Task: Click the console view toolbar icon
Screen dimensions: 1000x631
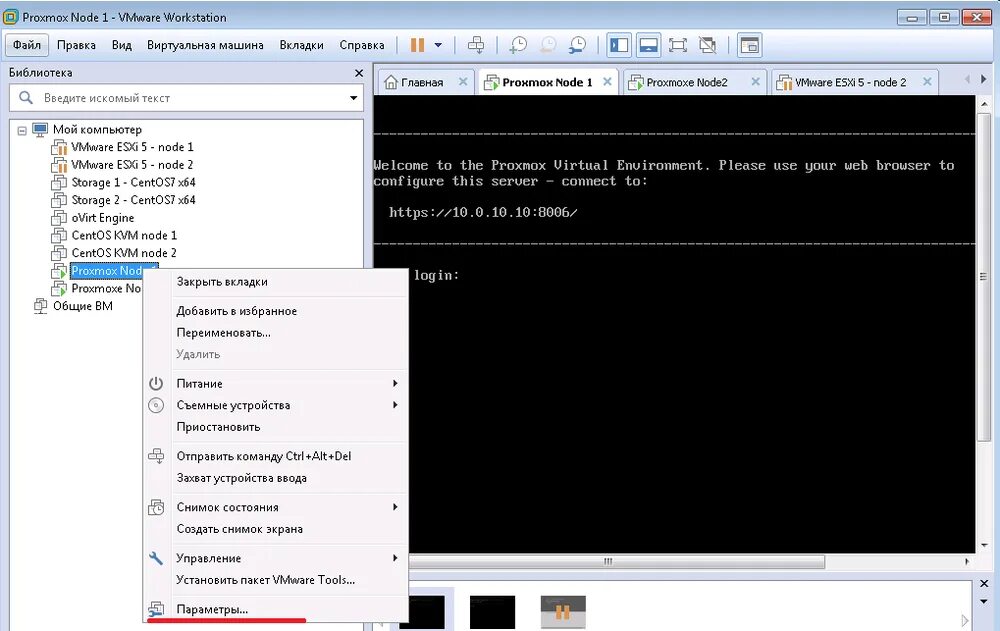Action: click(749, 45)
